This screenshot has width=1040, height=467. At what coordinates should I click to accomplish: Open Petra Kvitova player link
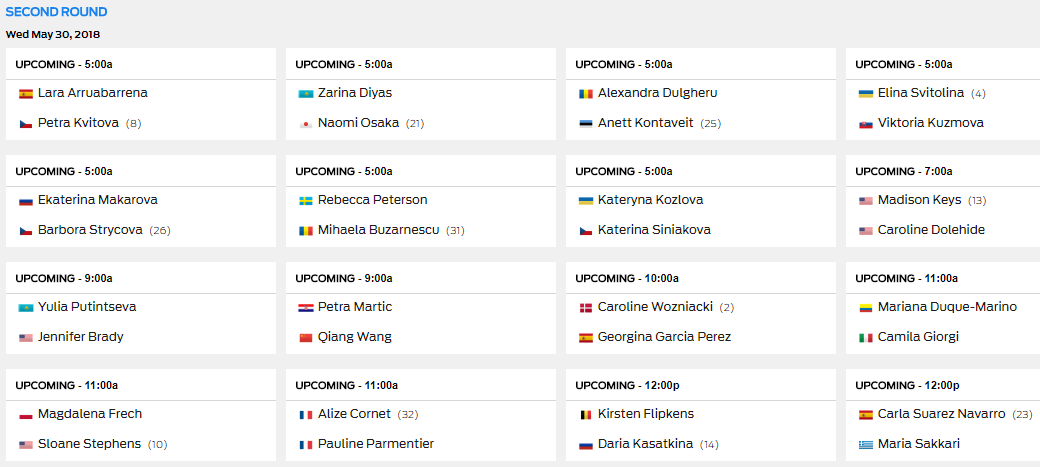[x=78, y=123]
